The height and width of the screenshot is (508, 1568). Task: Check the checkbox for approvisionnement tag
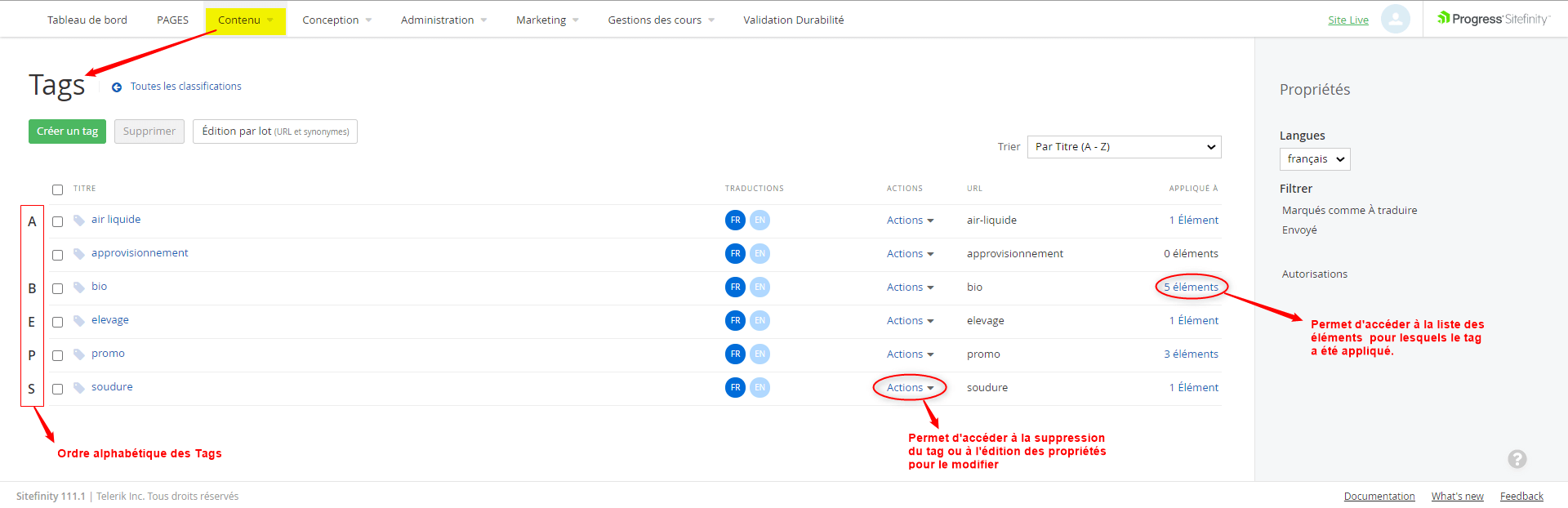(x=58, y=255)
